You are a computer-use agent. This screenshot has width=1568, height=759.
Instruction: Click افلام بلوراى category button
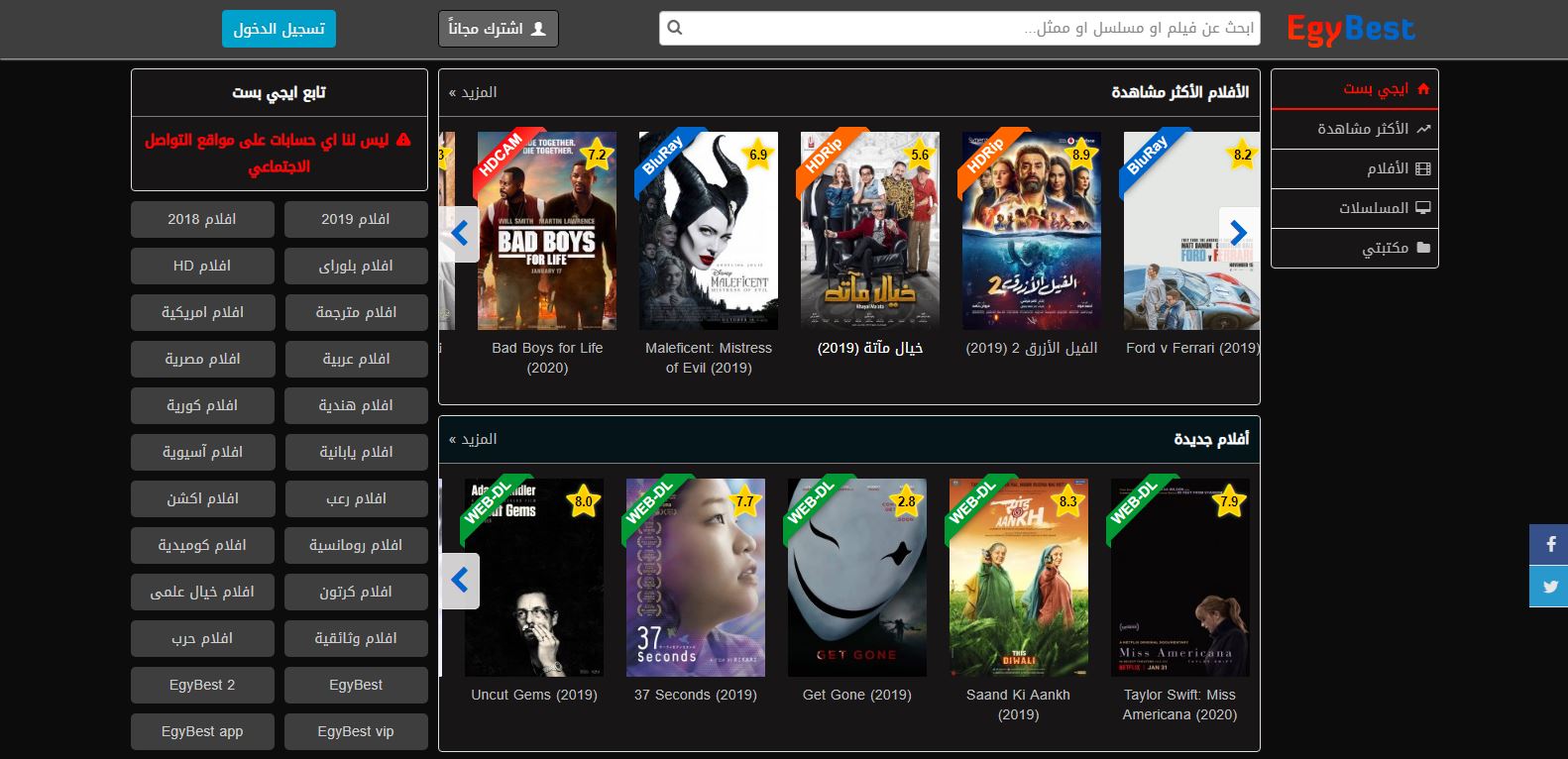(x=356, y=266)
